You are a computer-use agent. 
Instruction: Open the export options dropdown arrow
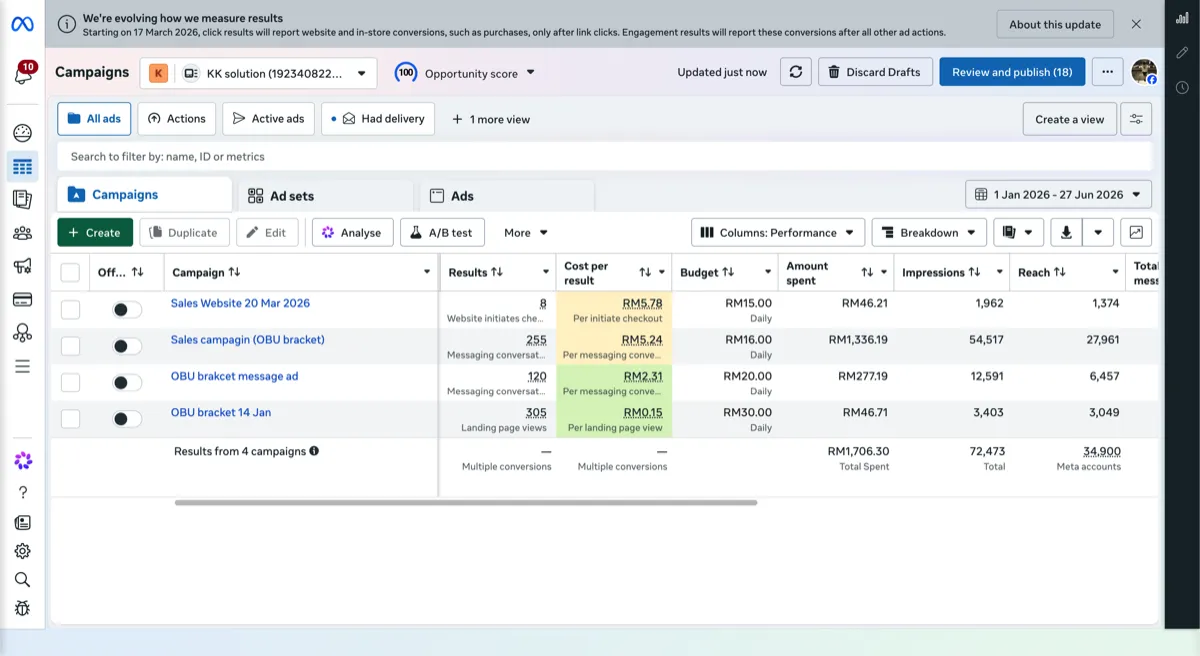1098,233
